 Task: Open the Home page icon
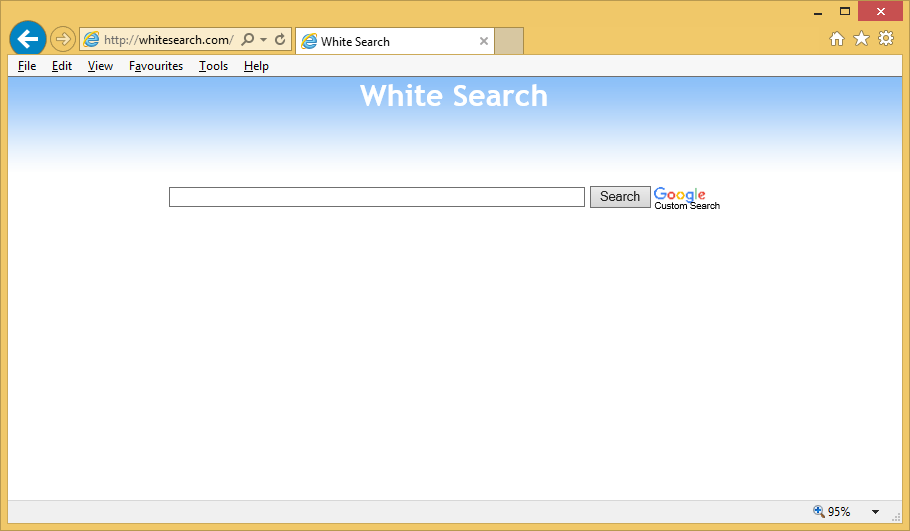coord(837,39)
